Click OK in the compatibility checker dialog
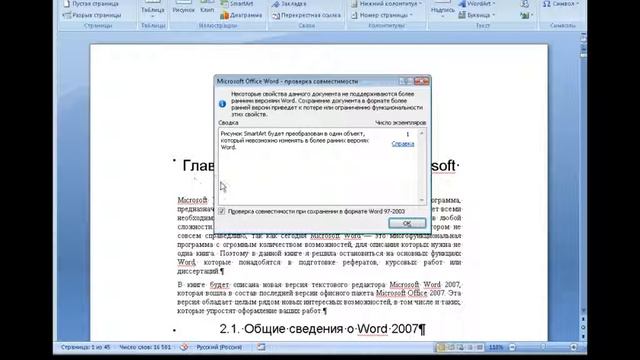Screen dimensions: 640x360 pos(407,223)
